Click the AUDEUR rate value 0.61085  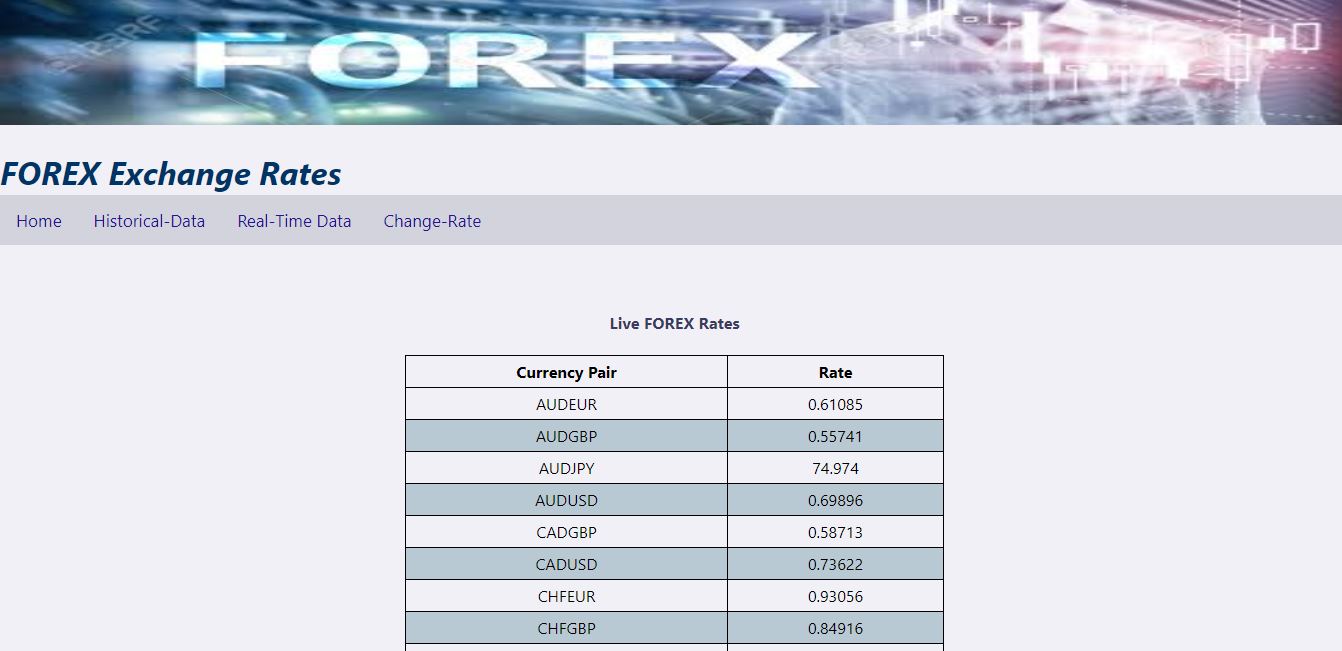click(835, 403)
